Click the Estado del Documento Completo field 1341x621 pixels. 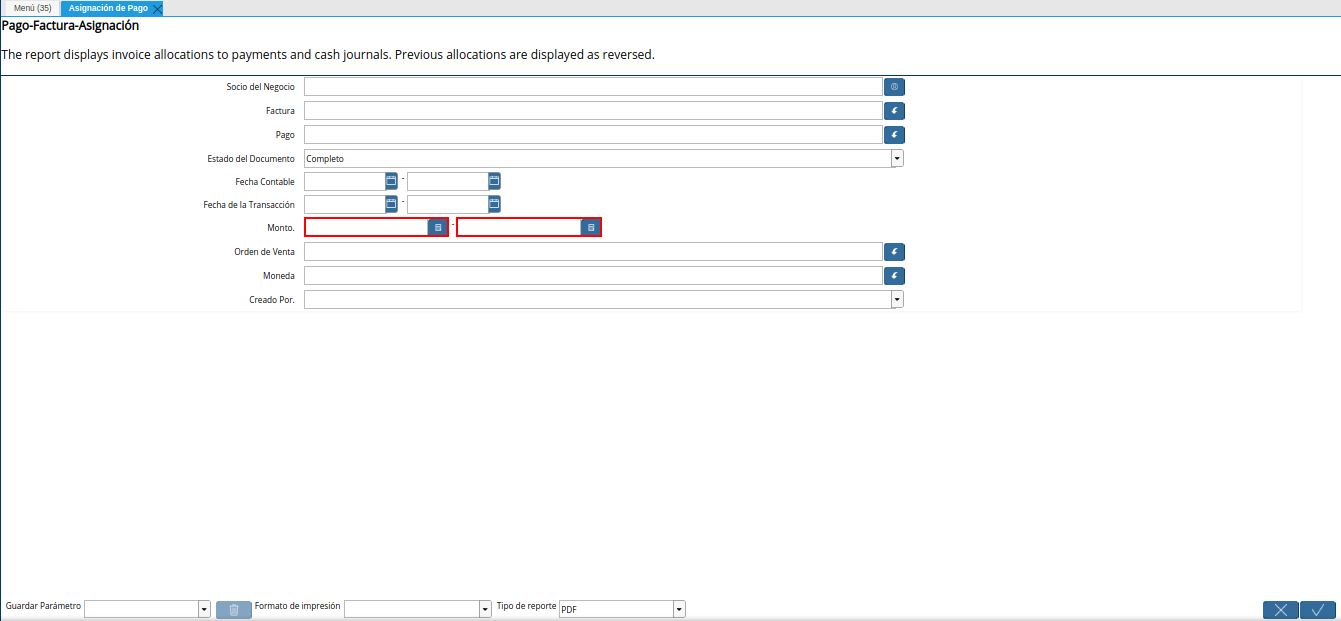coord(597,158)
